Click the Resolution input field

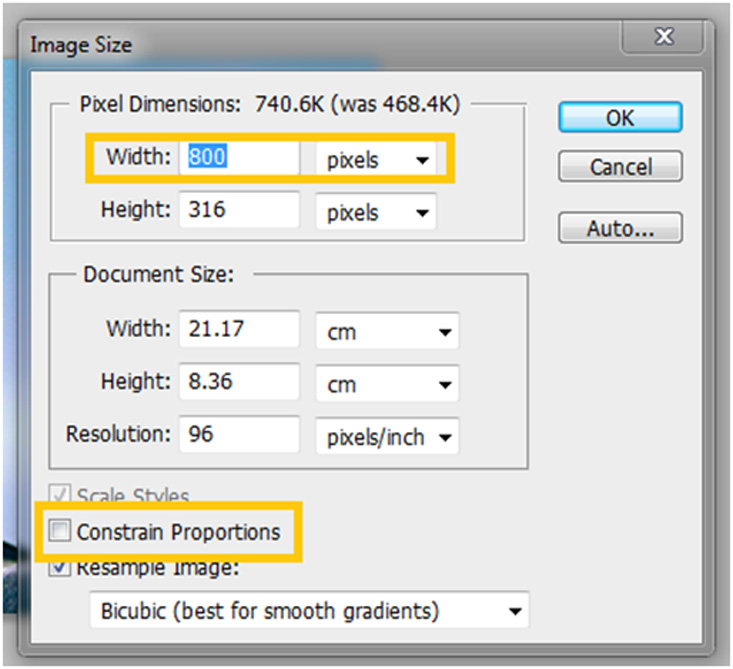[x=239, y=435]
